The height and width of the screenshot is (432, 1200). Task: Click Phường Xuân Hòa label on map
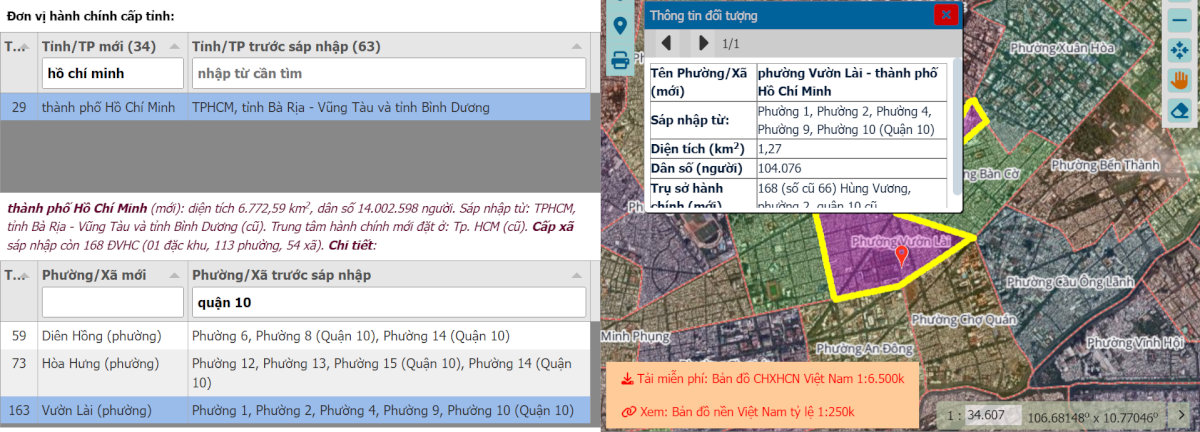click(x=1062, y=47)
